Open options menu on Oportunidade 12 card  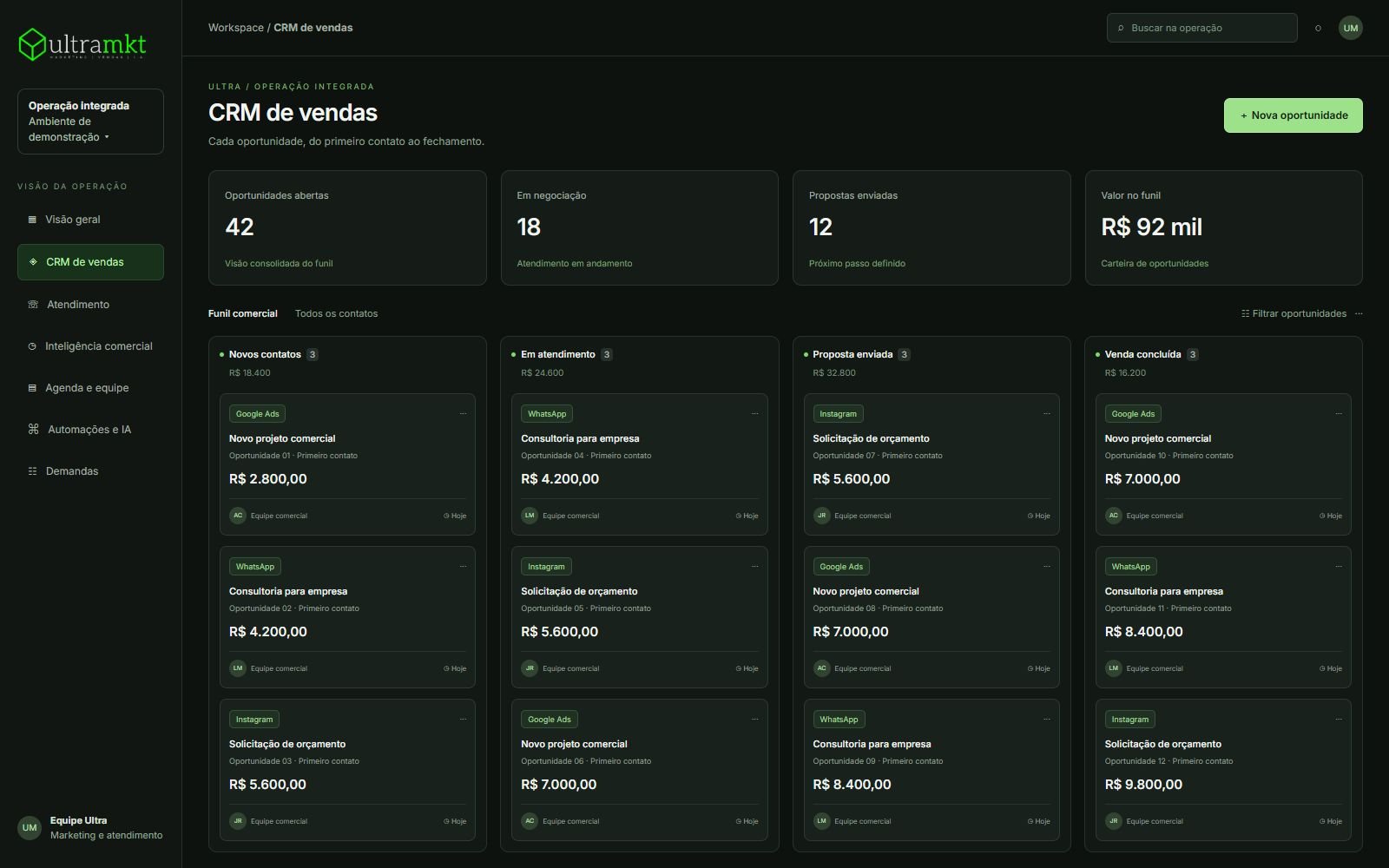(1338, 720)
